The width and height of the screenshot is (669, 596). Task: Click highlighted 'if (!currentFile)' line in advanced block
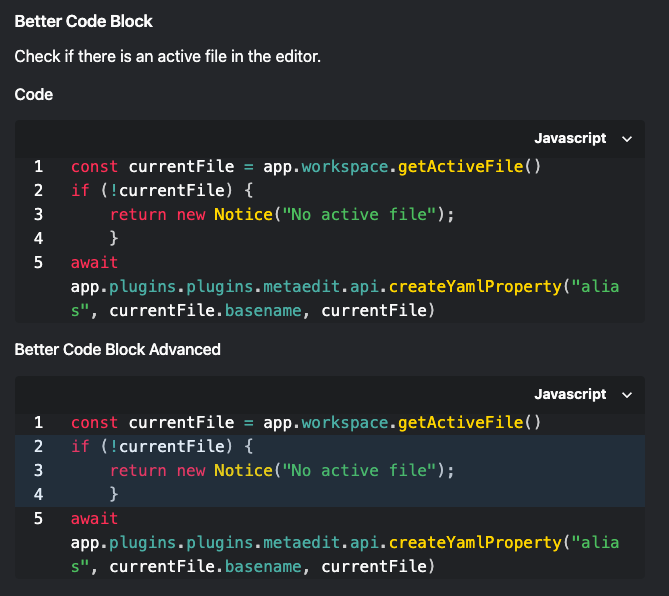tap(162, 447)
